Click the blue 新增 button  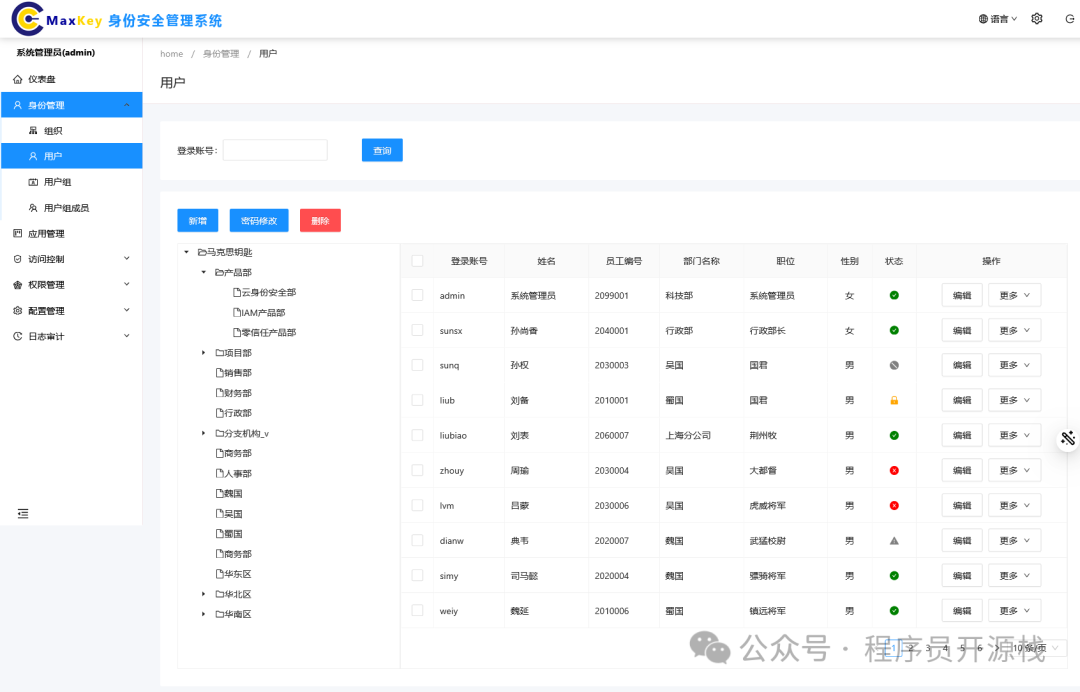click(x=197, y=218)
